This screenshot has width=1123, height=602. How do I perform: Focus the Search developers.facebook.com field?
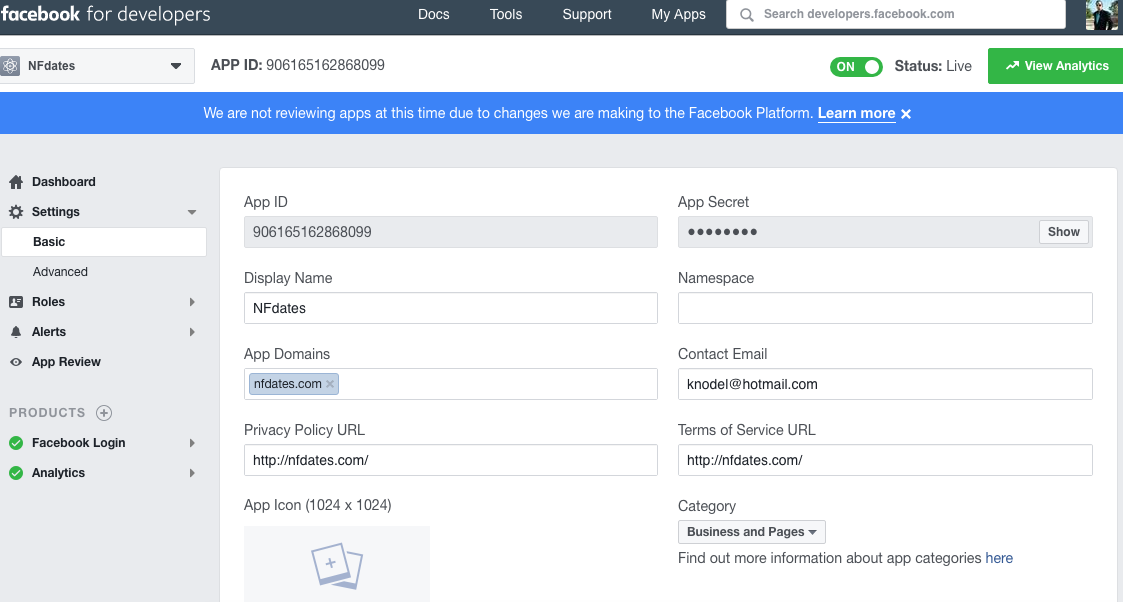coord(895,14)
